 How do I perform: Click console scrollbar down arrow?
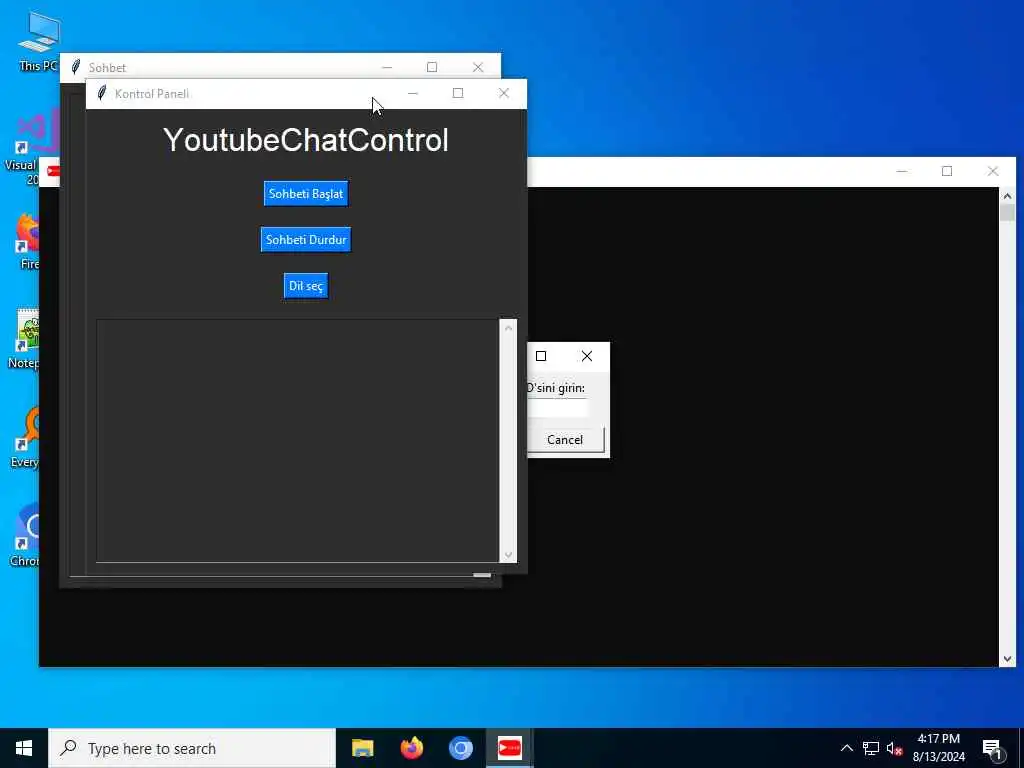[x=1007, y=659]
